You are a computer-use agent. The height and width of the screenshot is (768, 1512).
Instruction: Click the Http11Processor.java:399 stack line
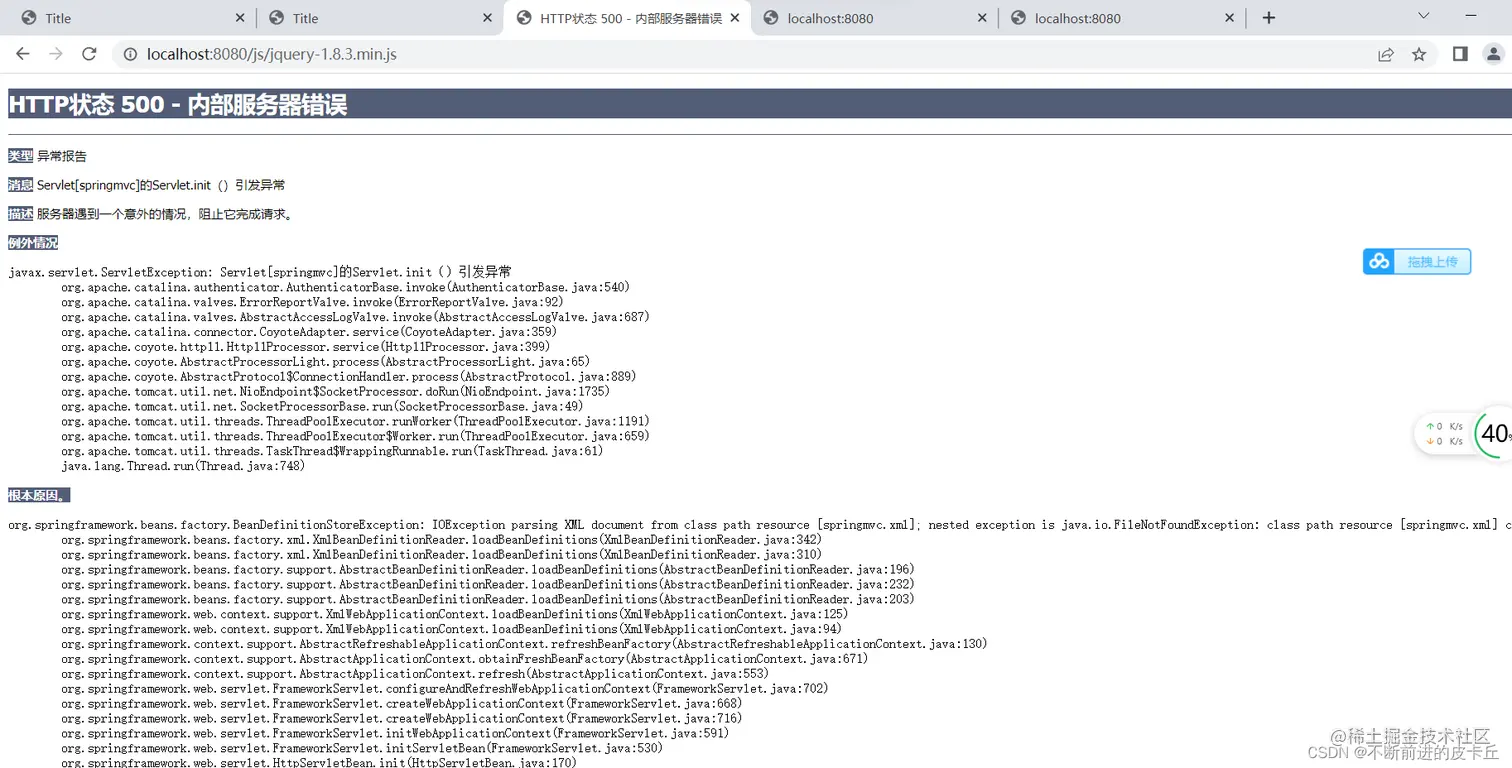[306, 347]
